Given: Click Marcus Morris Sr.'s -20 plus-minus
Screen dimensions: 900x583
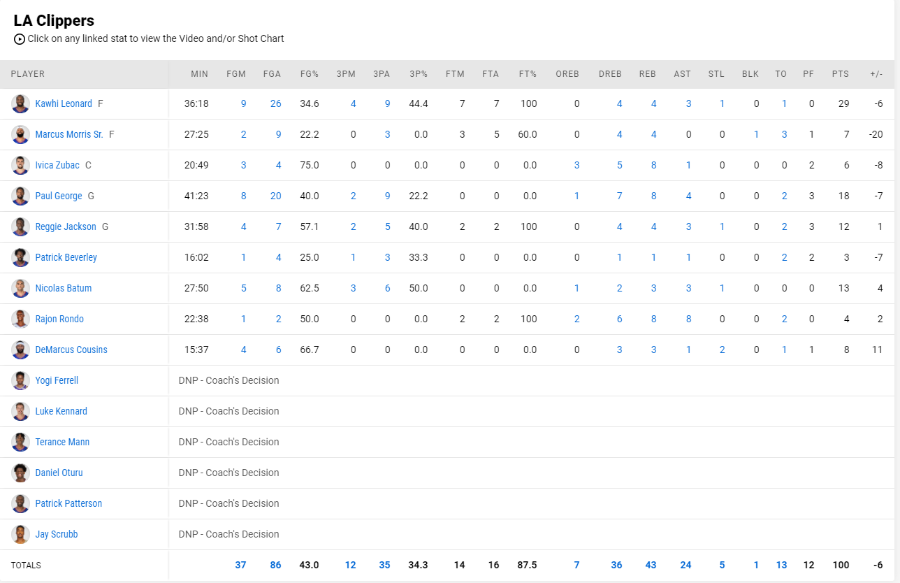Looking at the screenshot, I should (x=875, y=134).
